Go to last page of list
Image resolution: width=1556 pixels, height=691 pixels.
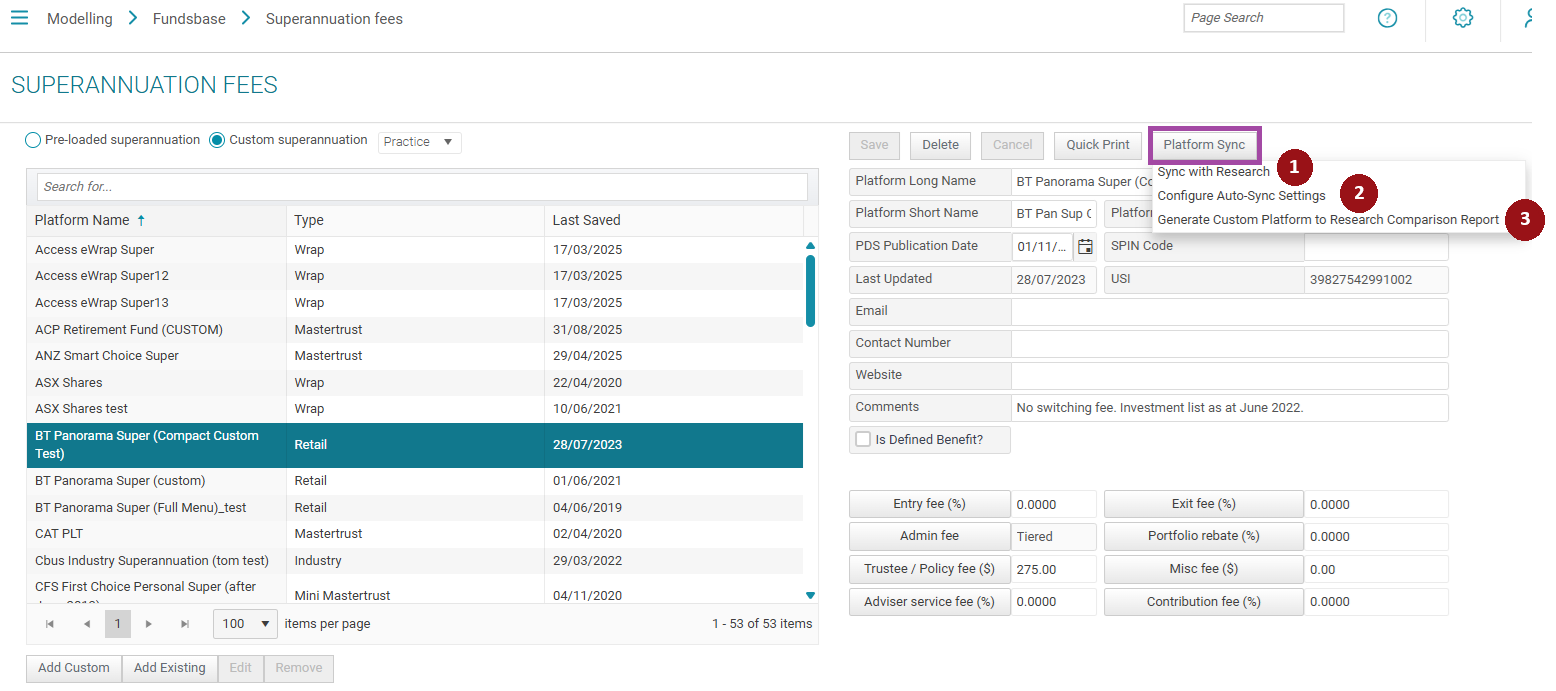tap(185, 624)
